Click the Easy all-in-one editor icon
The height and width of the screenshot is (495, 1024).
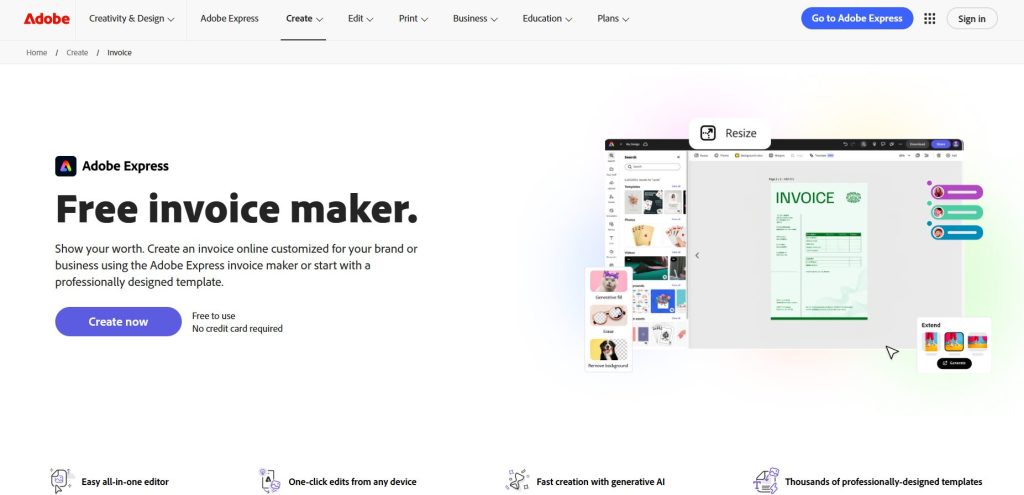click(x=62, y=481)
